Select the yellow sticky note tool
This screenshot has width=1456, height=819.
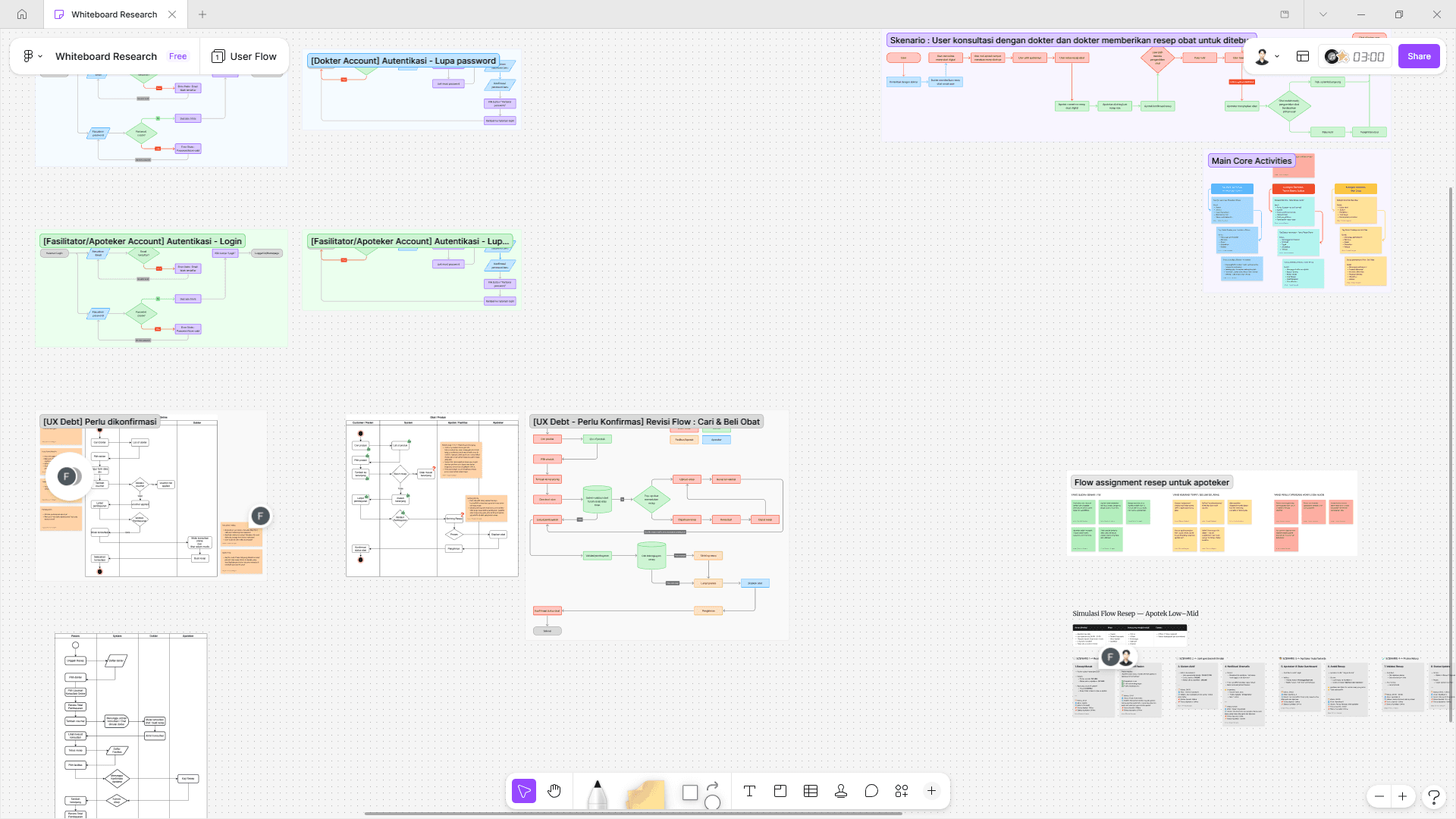[645, 794]
